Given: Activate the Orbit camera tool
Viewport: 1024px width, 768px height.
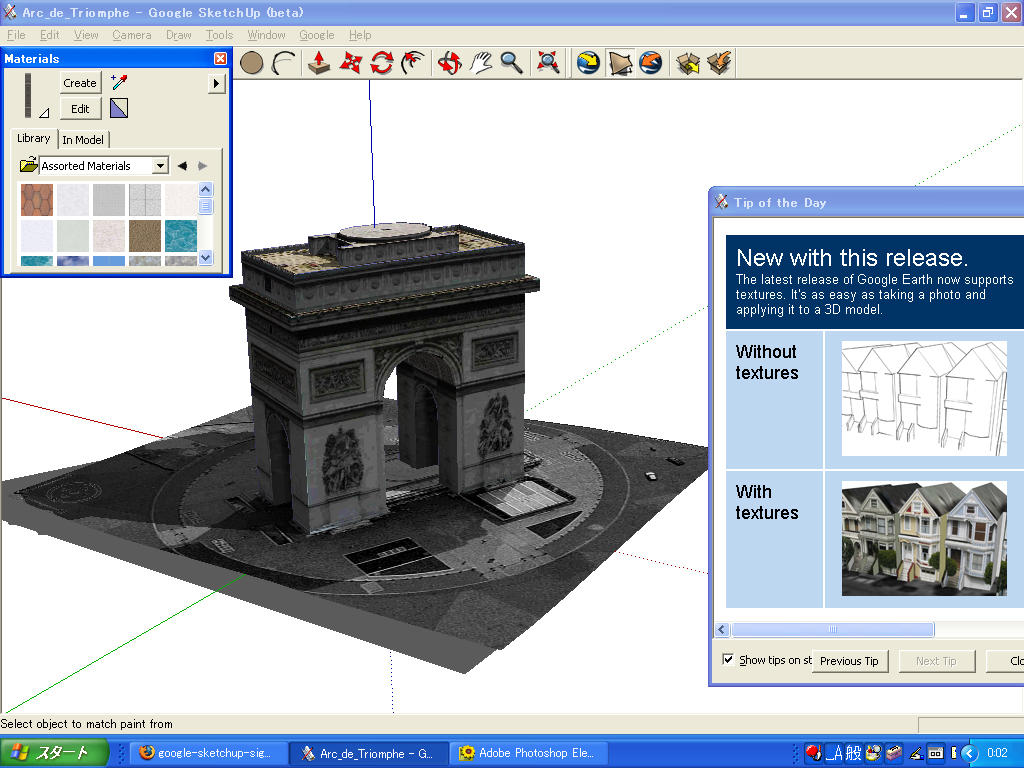Looking at the screenshot, I should (449, 63).
